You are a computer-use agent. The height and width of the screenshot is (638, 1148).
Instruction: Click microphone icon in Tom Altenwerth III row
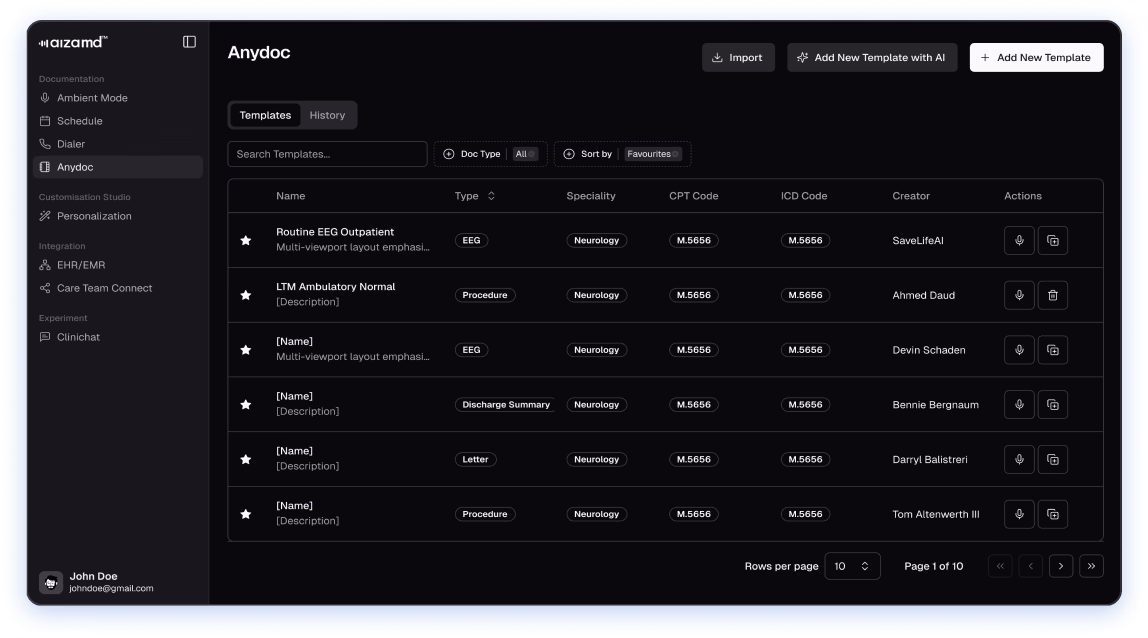1019,514
